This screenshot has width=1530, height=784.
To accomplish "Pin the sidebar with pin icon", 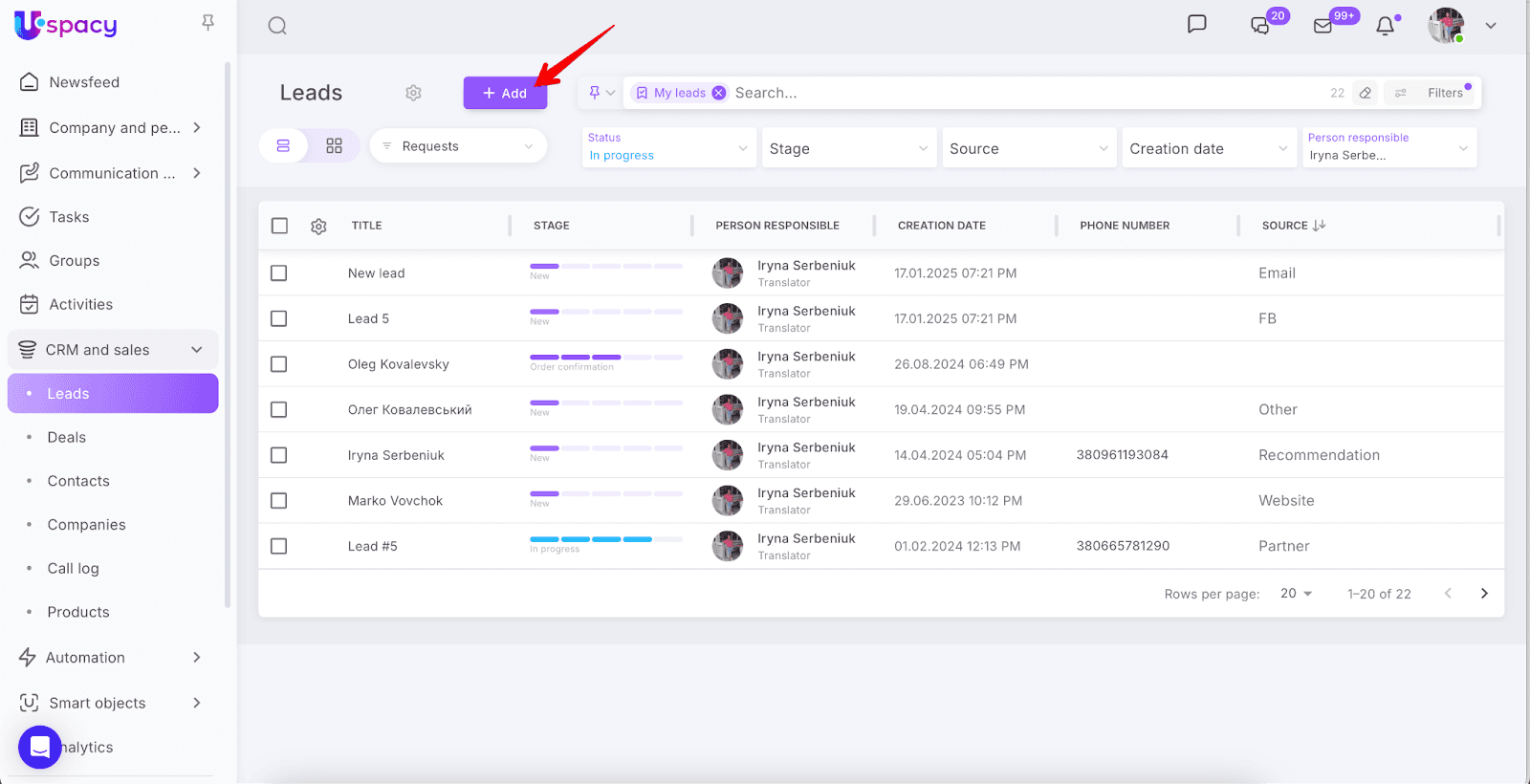I will click(x=208, y=22).
